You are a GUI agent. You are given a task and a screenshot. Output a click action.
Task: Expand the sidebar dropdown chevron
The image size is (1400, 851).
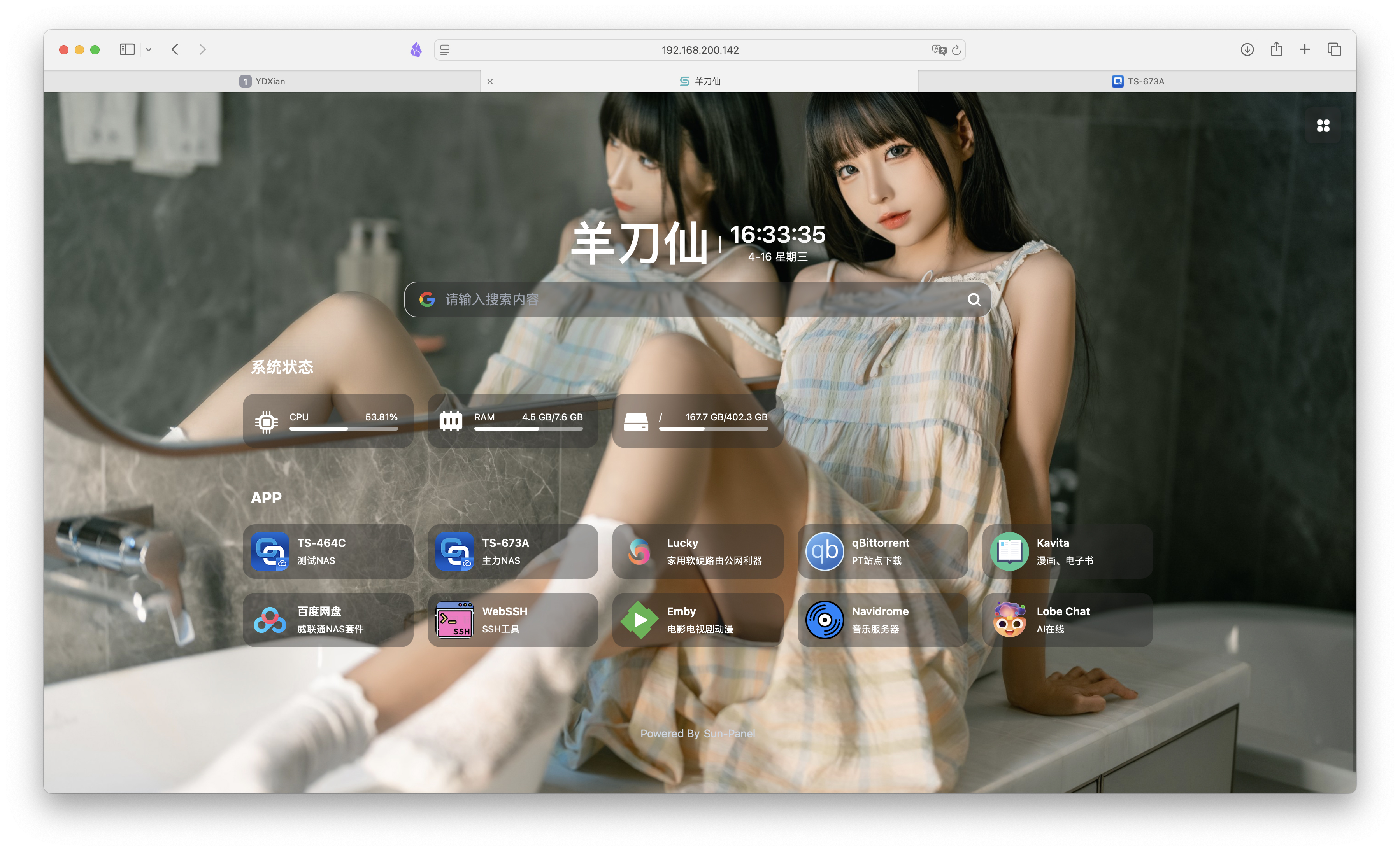pyautogui.click(x=149, y=49)
